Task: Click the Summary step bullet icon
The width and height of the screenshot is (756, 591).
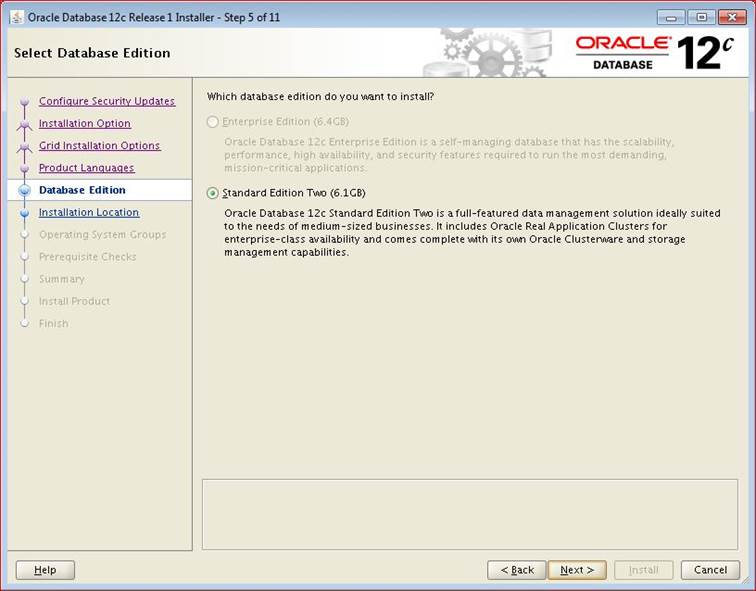Action: [x=24, y=279]
